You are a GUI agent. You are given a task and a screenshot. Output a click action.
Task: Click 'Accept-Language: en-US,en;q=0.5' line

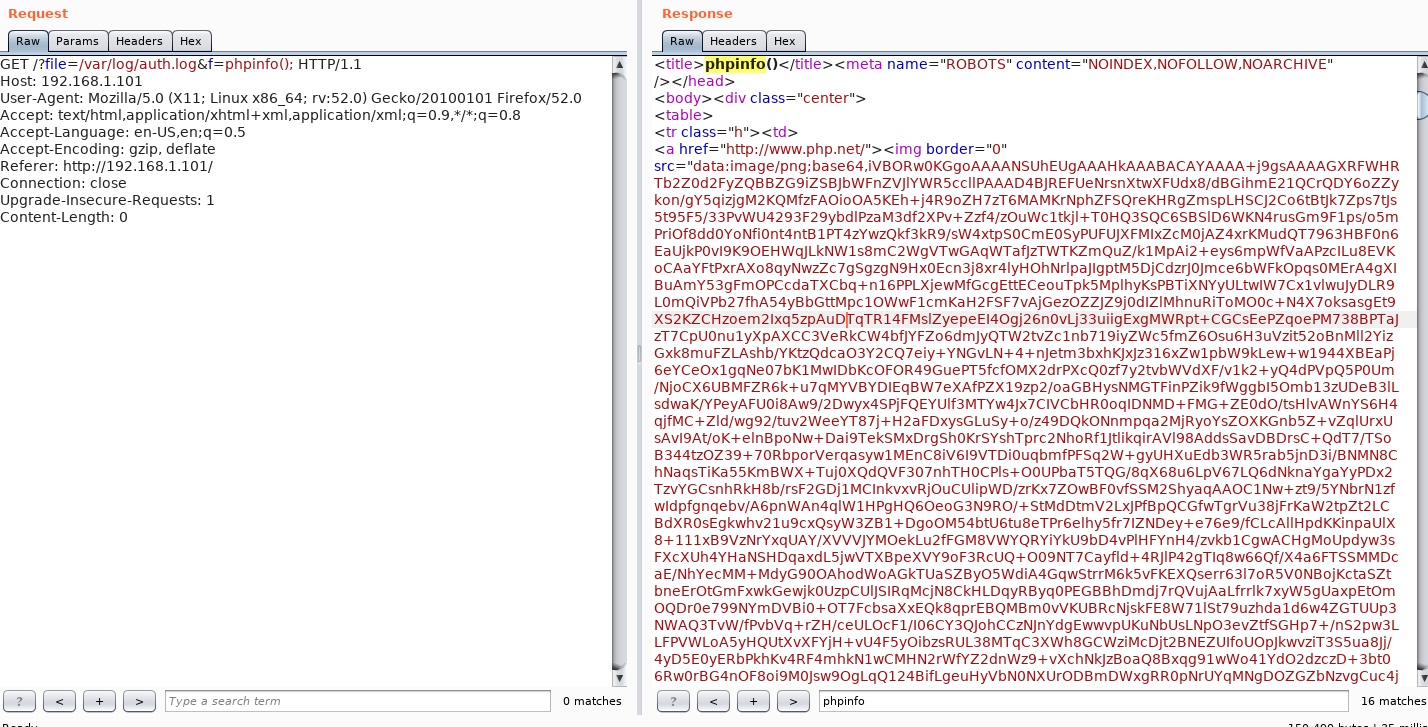(122, 132)
